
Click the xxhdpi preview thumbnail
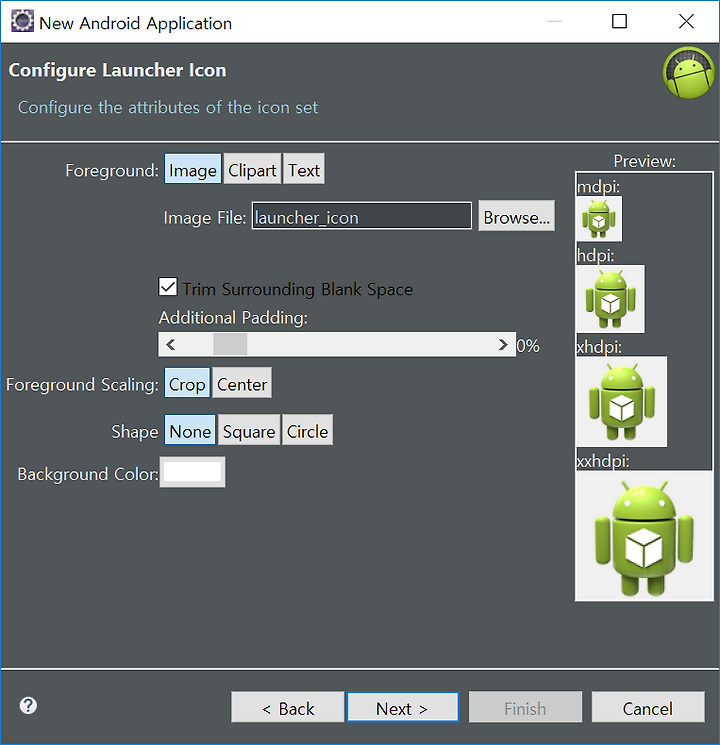[644, 536]
